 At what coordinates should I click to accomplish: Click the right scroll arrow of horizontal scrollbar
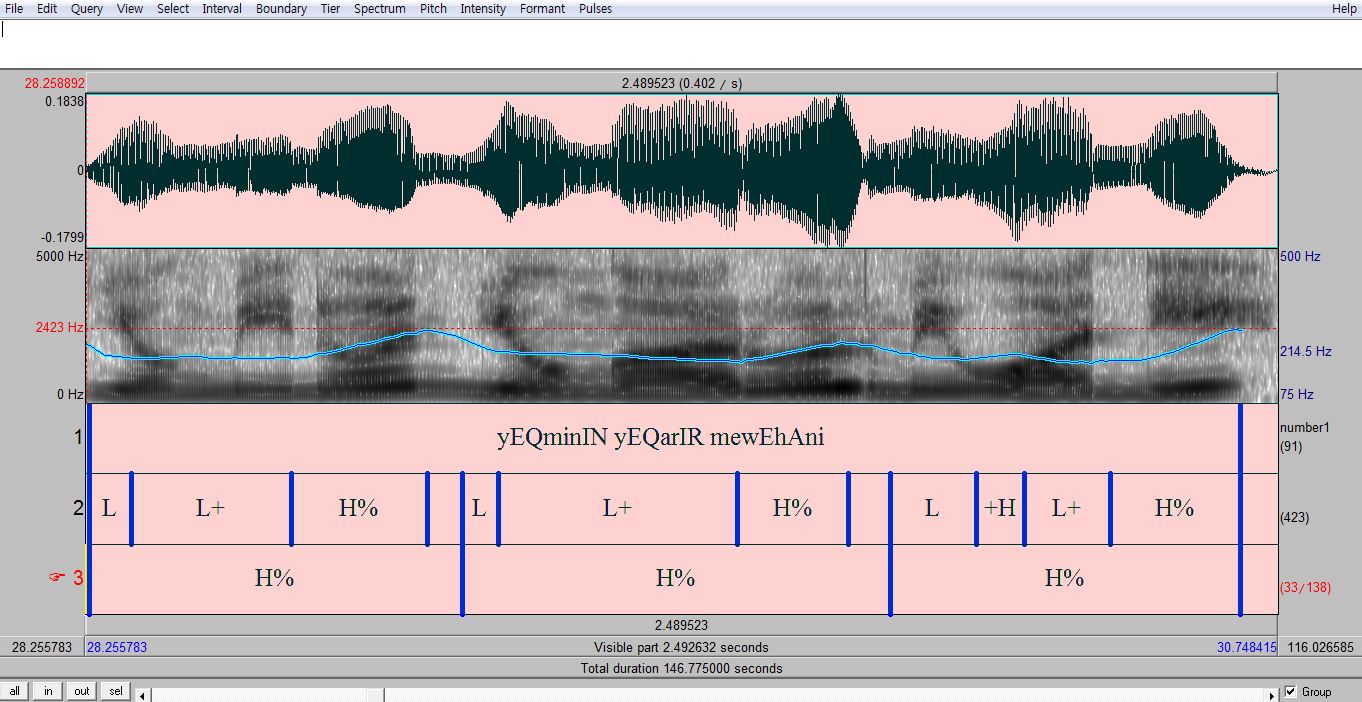tap(1273, 694)
